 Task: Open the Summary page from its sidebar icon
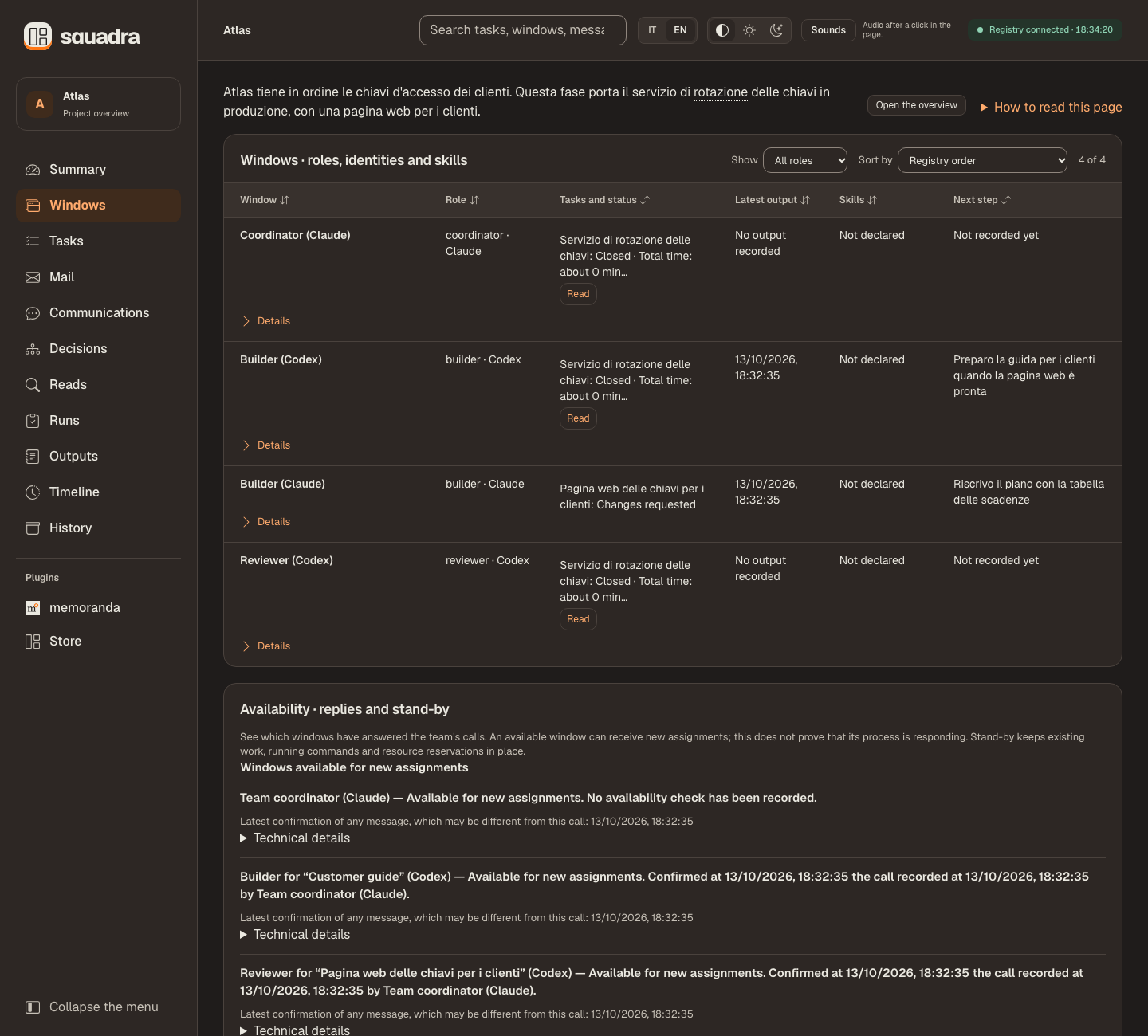tap(33, 170)
